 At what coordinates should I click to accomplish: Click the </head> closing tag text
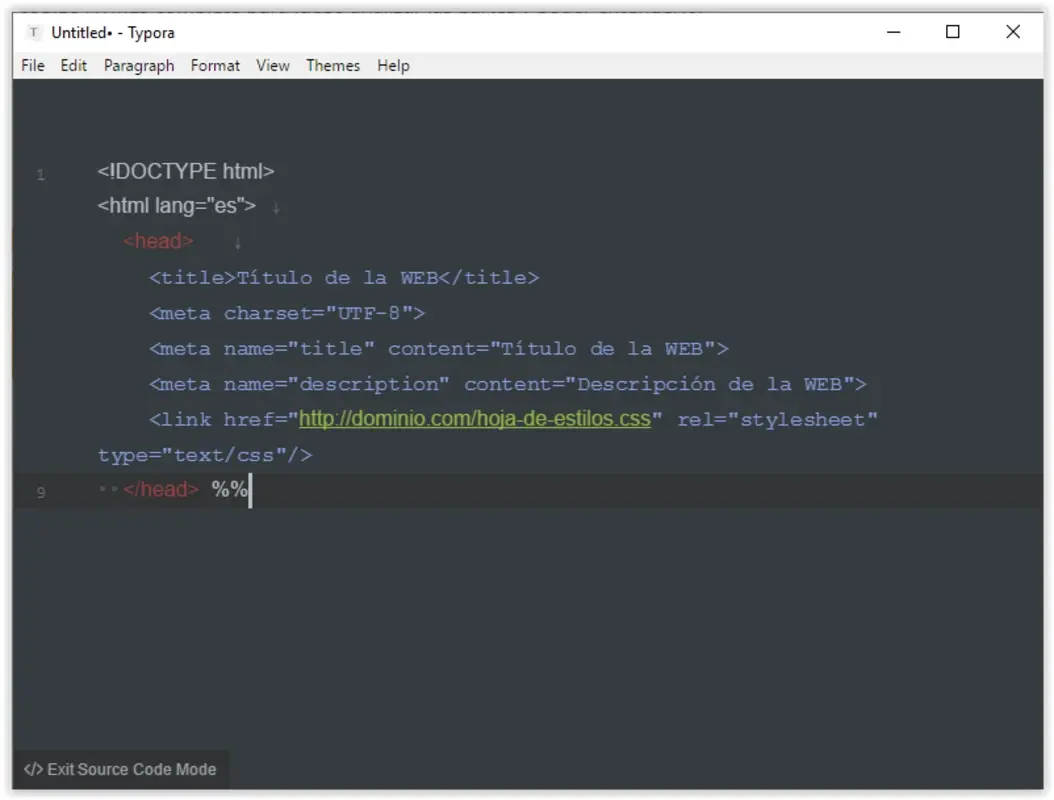[x=160, y=490]
